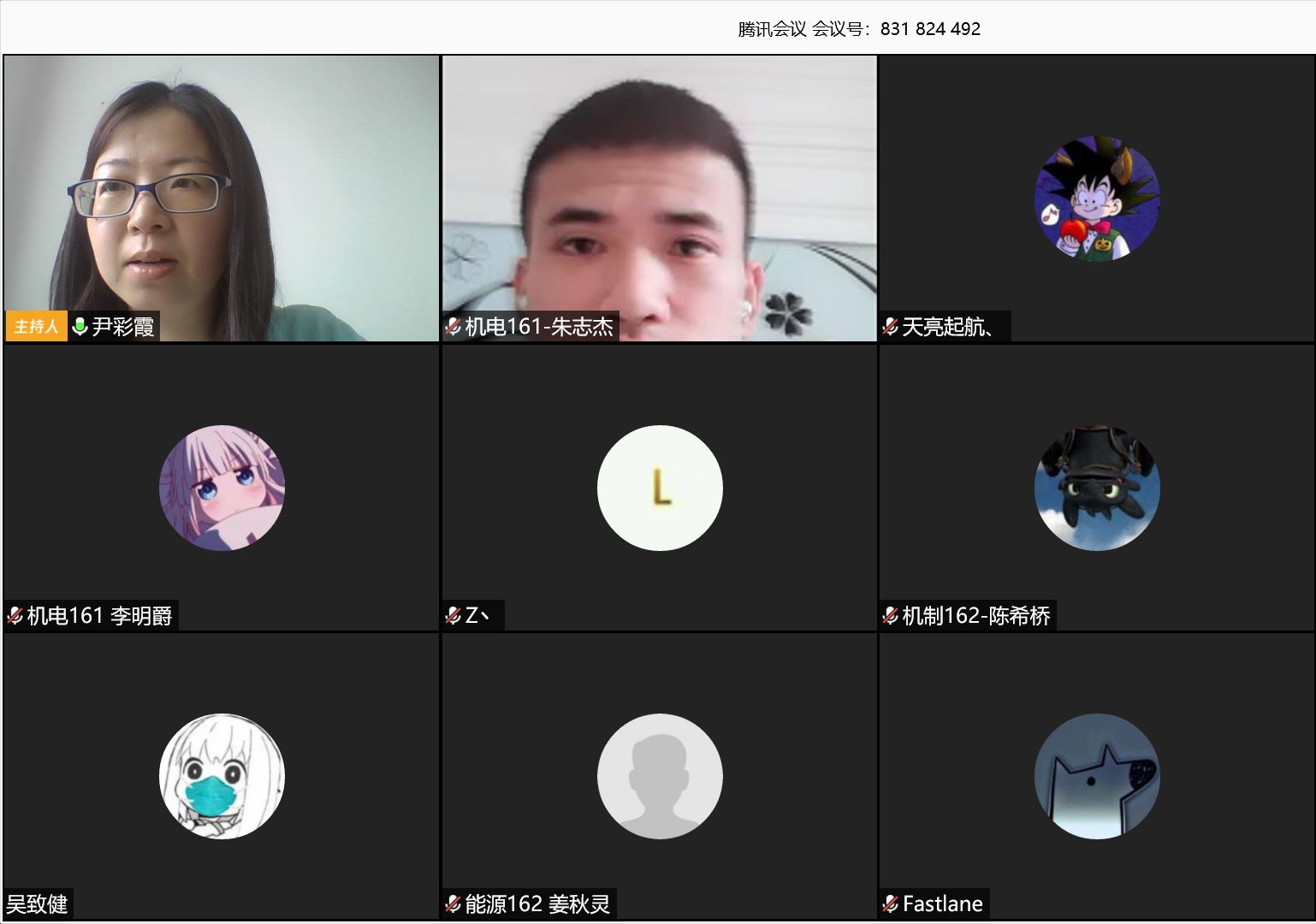Click the muted microphone icon next to Z丶
1316x924 pixels.
[x=453, y=615]
